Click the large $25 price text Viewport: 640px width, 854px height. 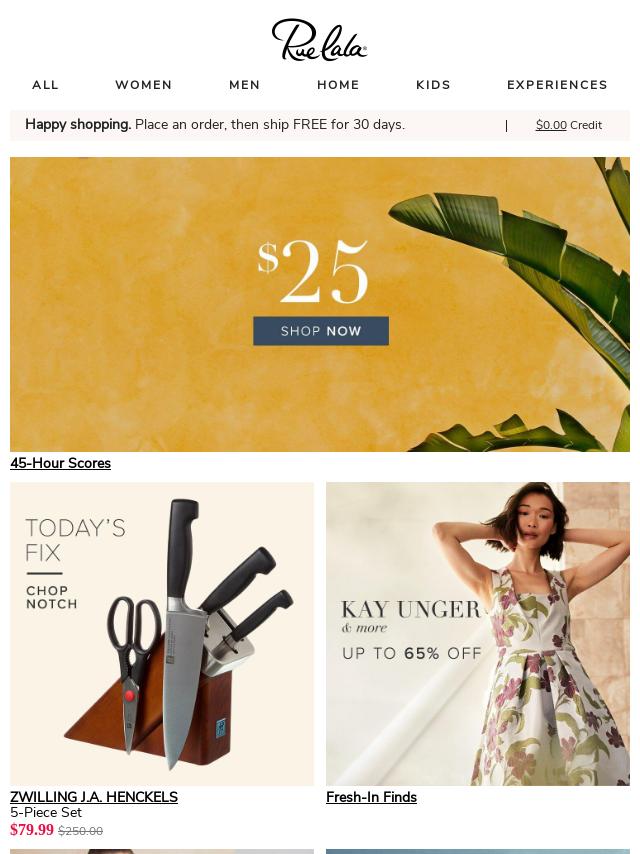313,272
